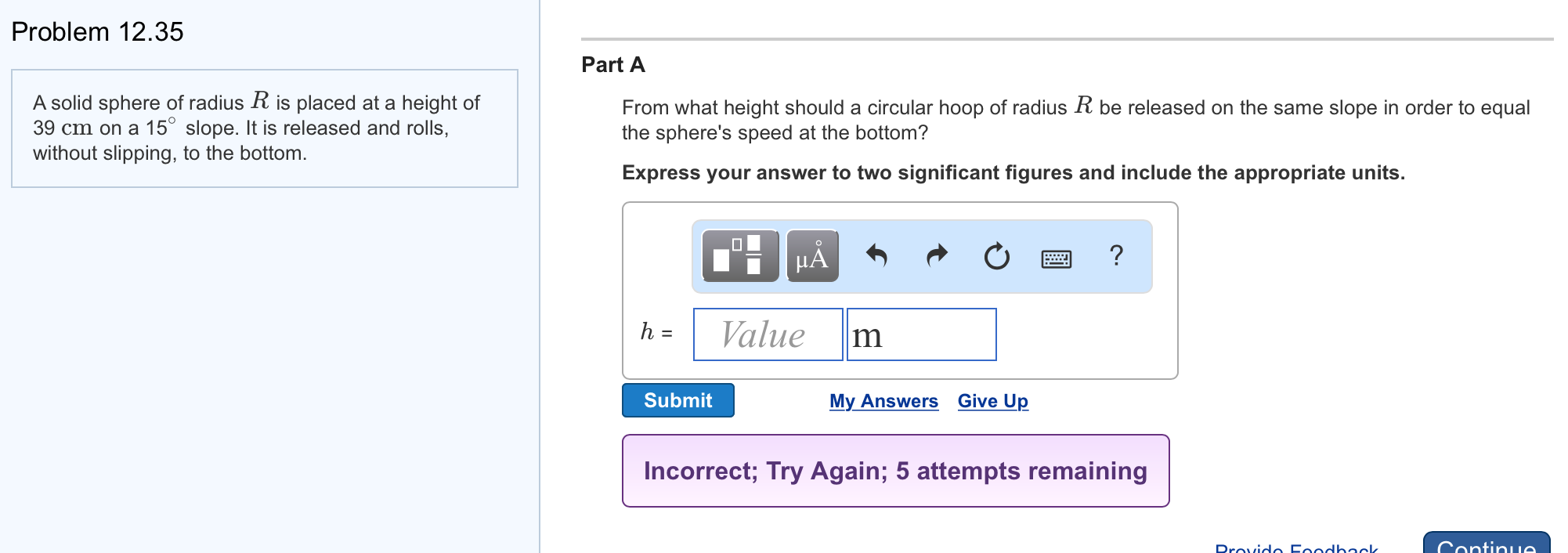
Task: Click the redo arrow in answer toolbar
Action: 937,255
